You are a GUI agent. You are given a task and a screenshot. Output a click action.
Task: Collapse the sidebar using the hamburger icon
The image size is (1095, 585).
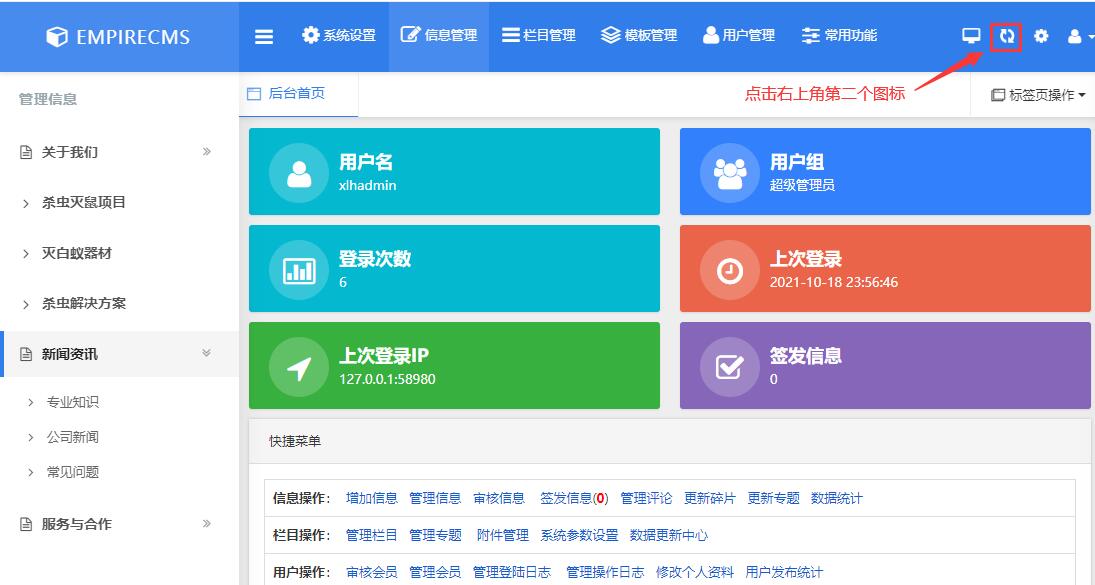[x=263, y=35]
